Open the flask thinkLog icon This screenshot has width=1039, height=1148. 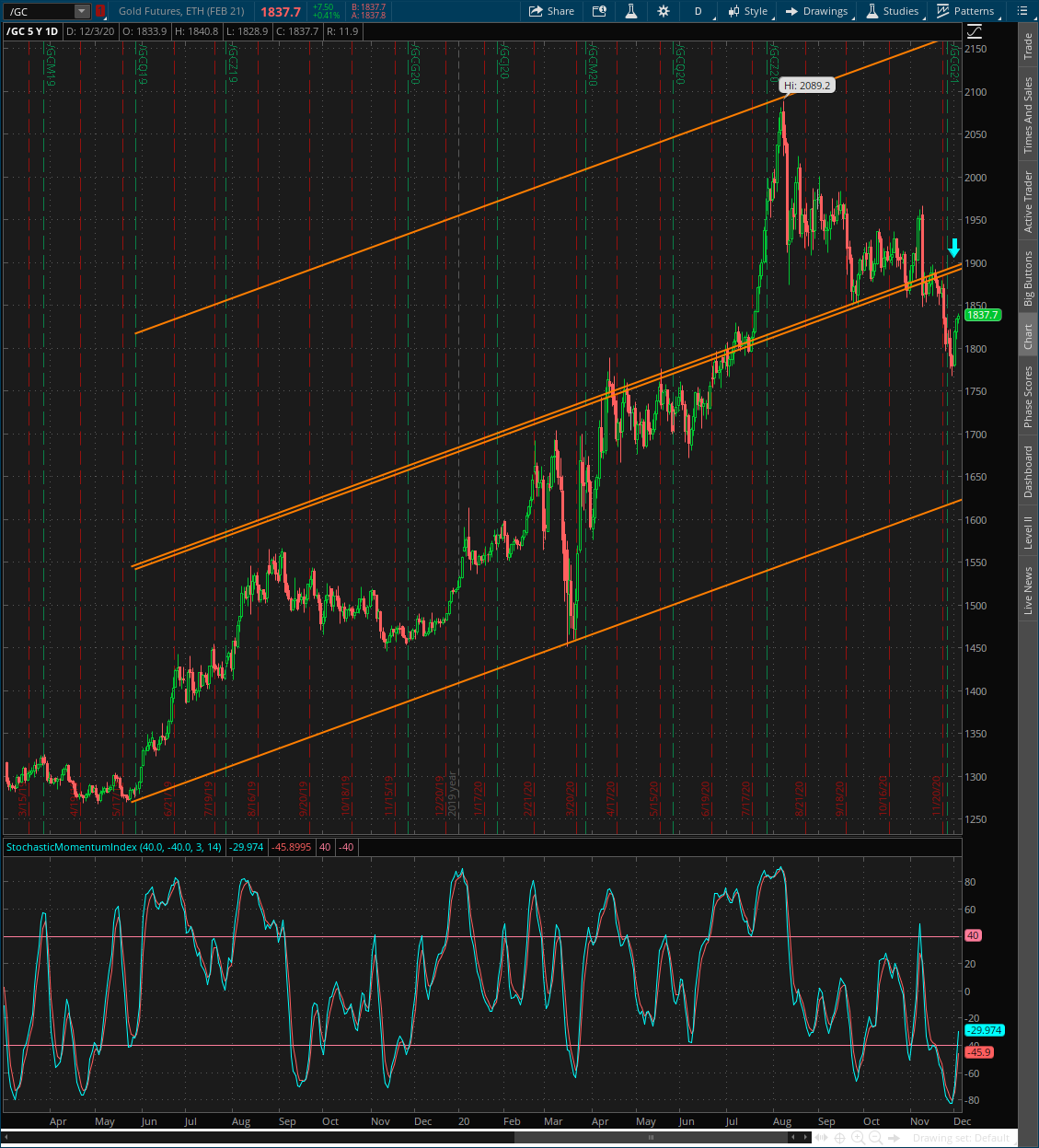(631, 11)
